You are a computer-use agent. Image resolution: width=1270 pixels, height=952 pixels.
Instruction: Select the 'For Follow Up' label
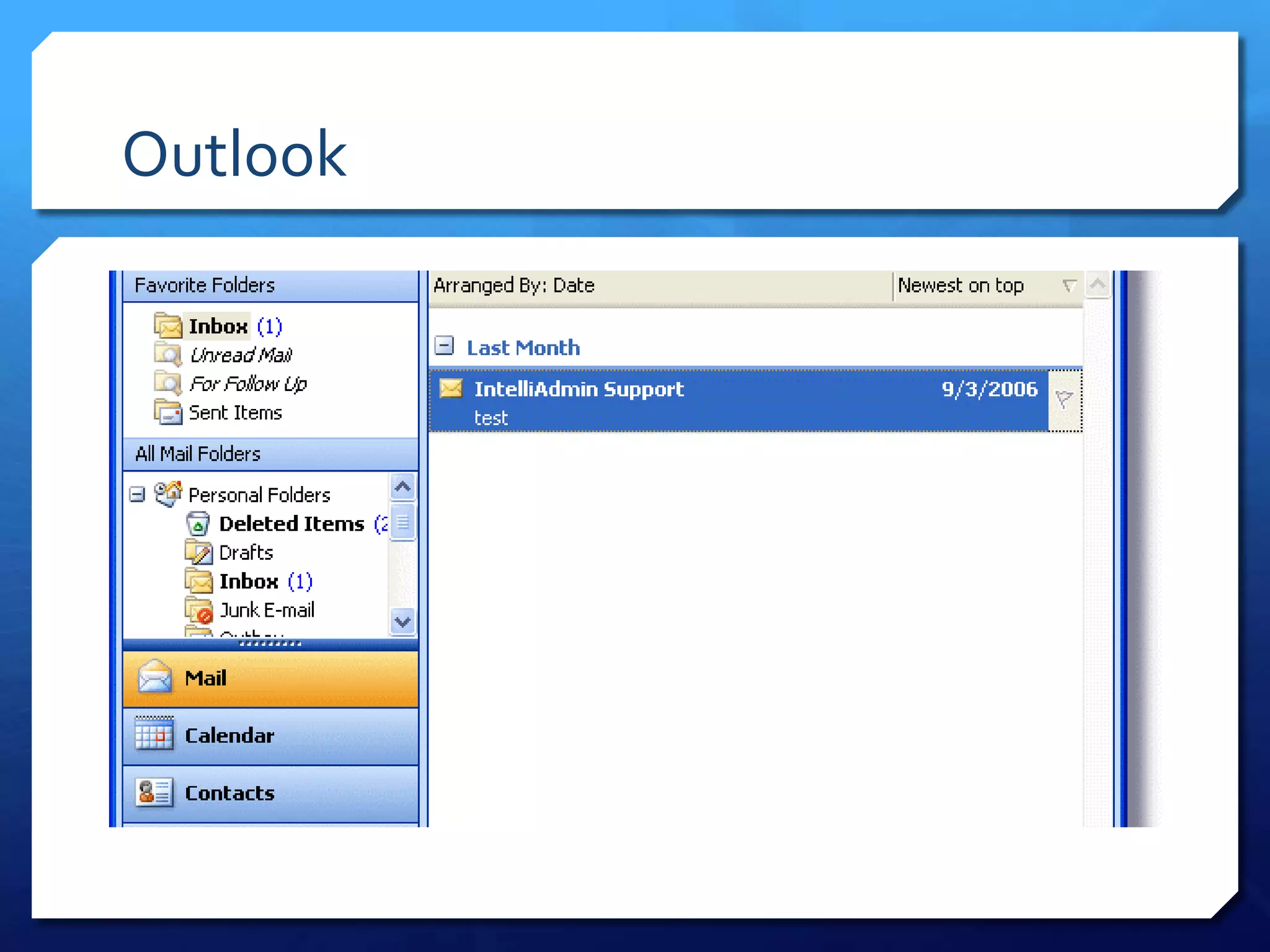(x=248, y=384)
